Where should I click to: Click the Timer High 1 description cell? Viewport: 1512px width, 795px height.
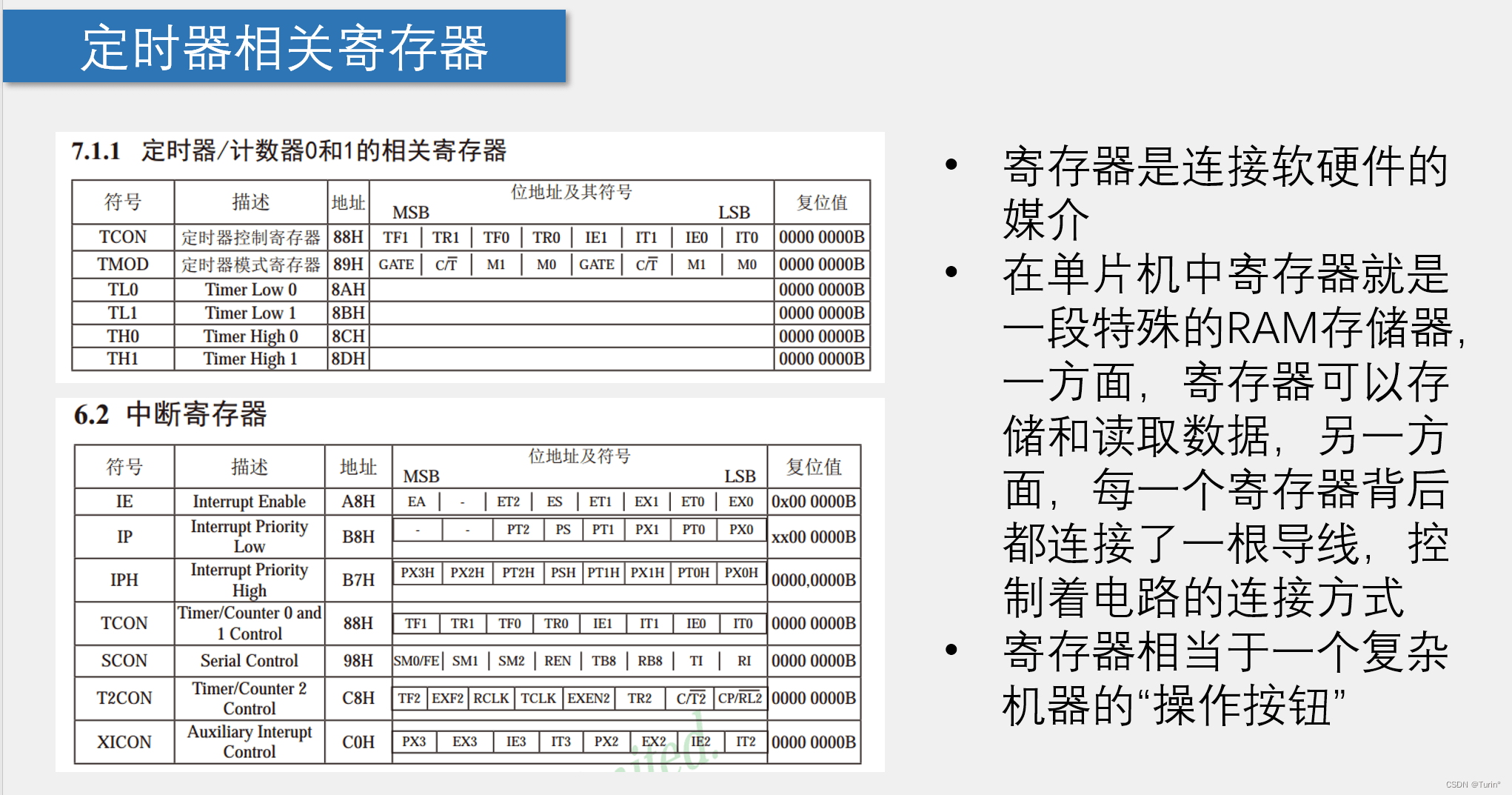point(250,359)
